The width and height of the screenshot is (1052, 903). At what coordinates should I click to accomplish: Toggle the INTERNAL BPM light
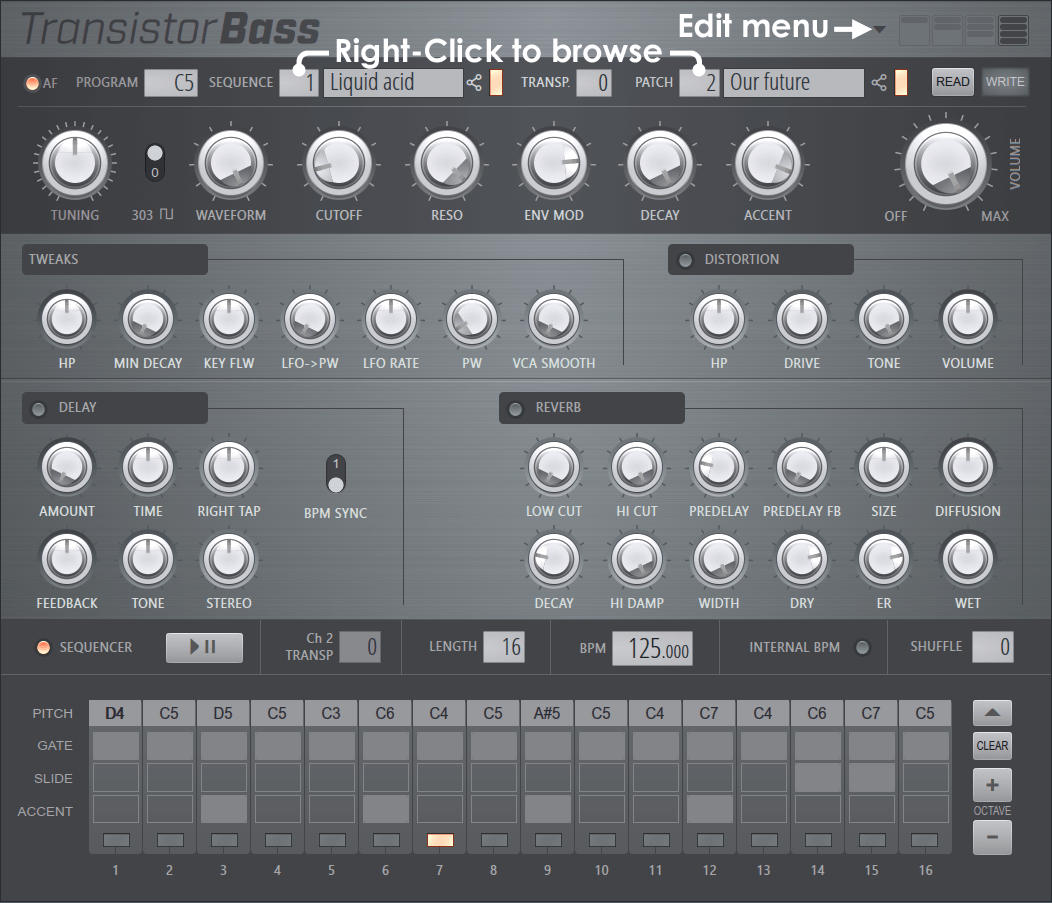coord(862,647)
